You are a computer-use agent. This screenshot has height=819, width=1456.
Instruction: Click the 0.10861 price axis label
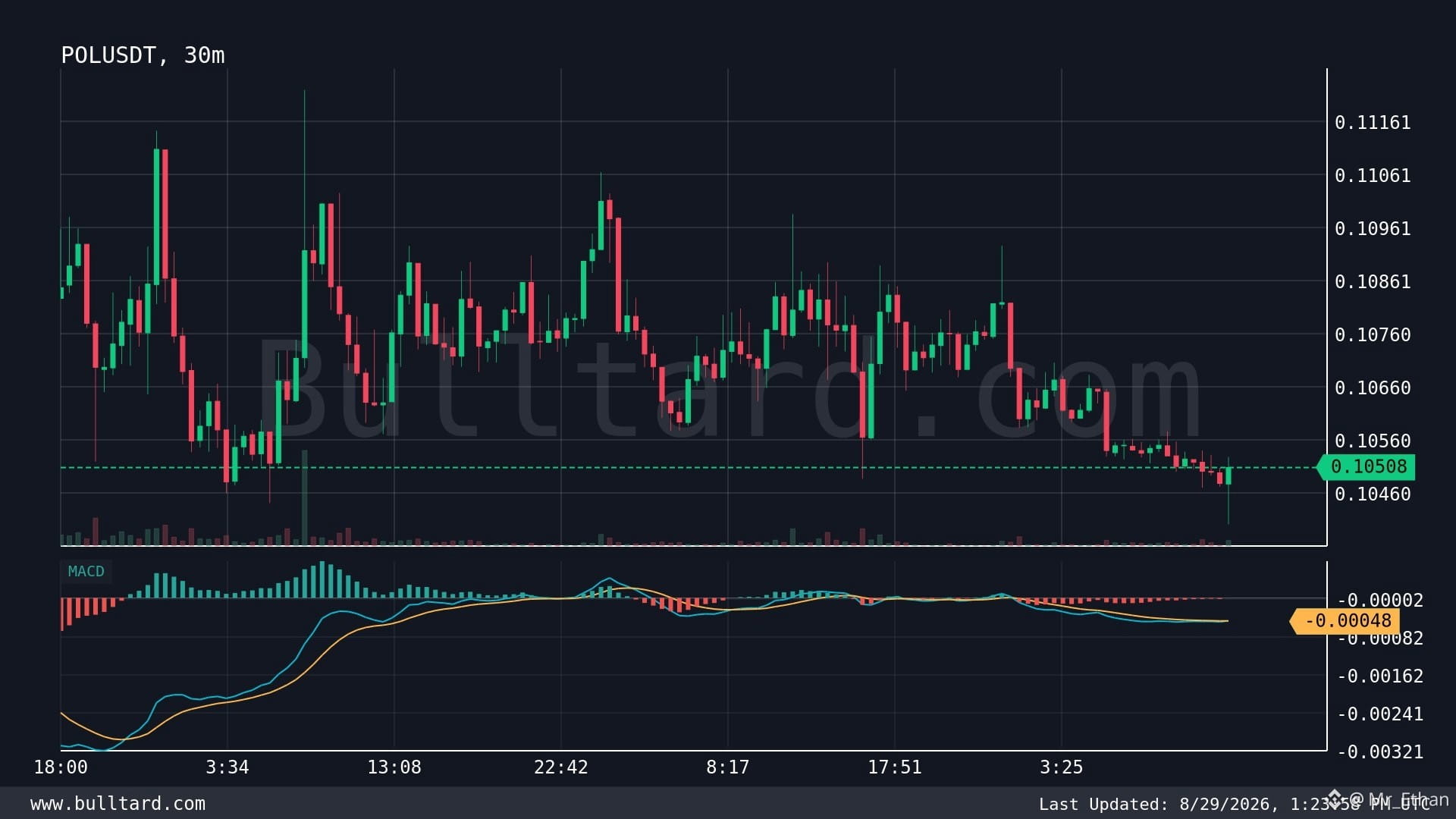[1373, 282]
